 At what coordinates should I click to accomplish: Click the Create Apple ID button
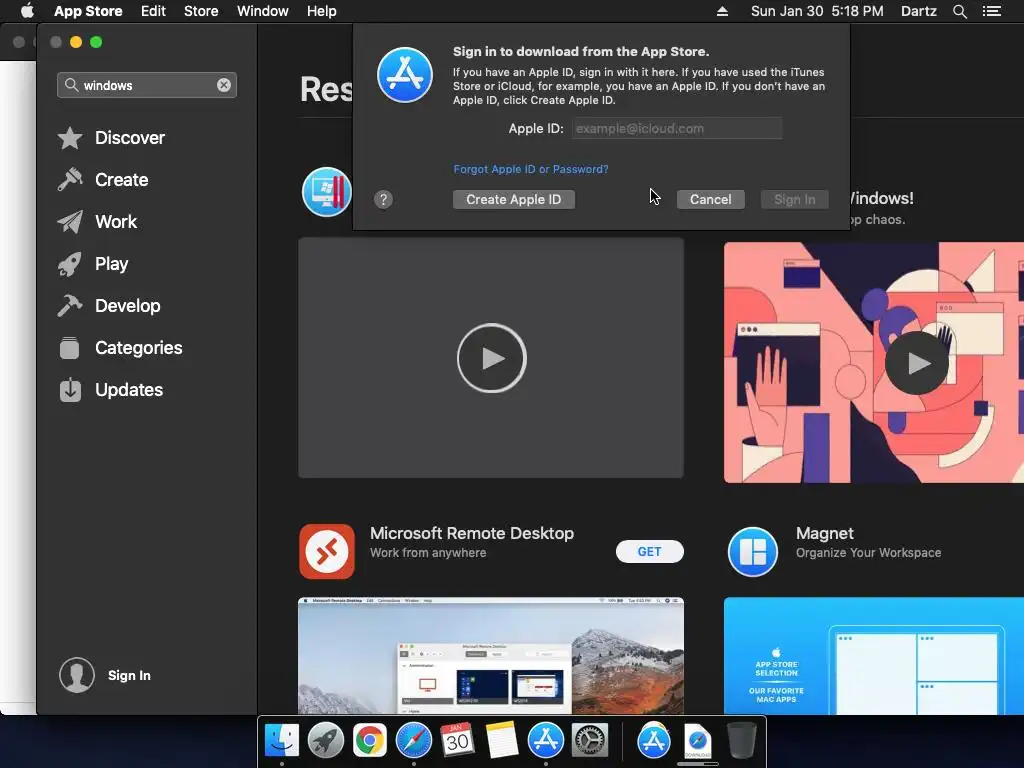(x=513, y=199)
